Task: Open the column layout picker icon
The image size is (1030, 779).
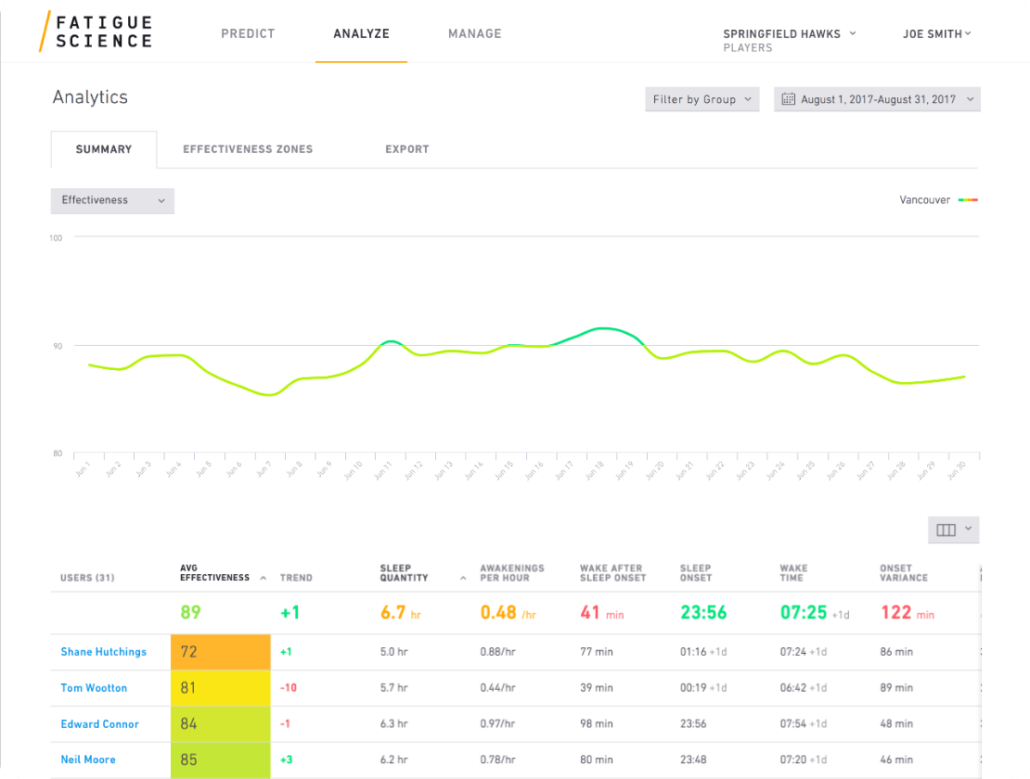Action: [946, 530]
